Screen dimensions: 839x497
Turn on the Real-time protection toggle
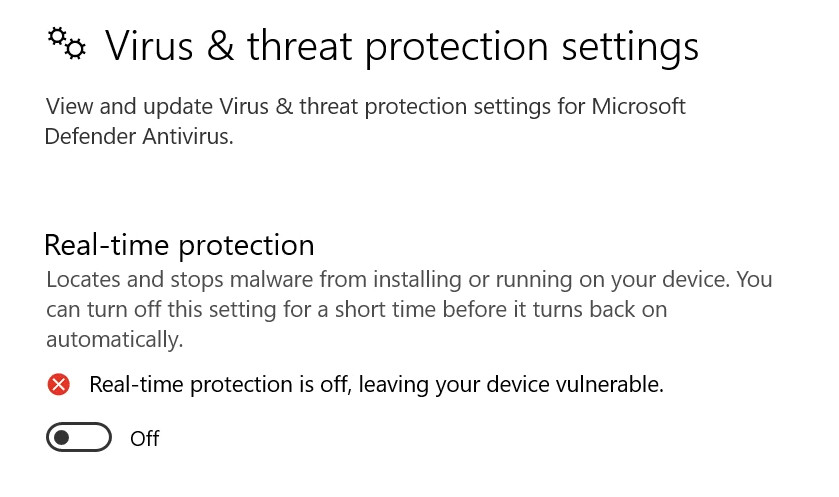(77, 437)
